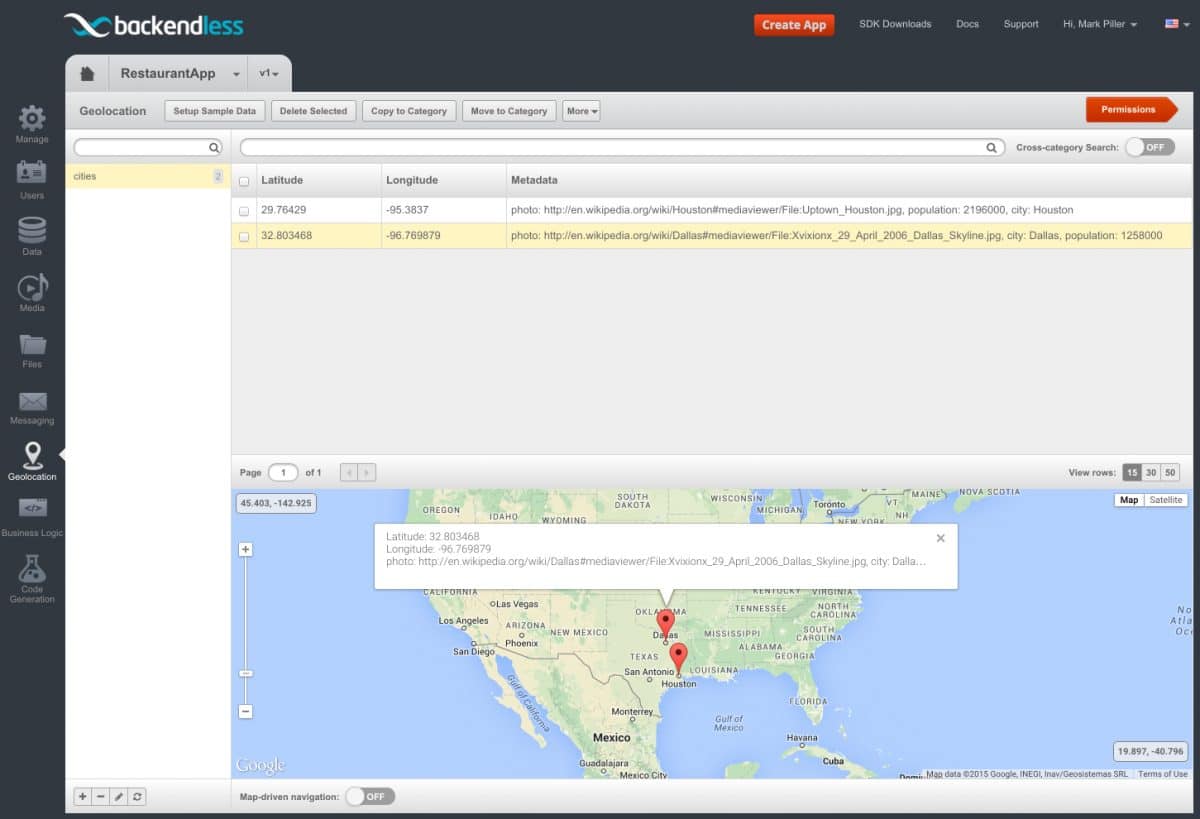Image resolution: width=1200 pixels, height=819 pixels.
Task: Go to the next page arrow
Action: click(x=367, y=472)
